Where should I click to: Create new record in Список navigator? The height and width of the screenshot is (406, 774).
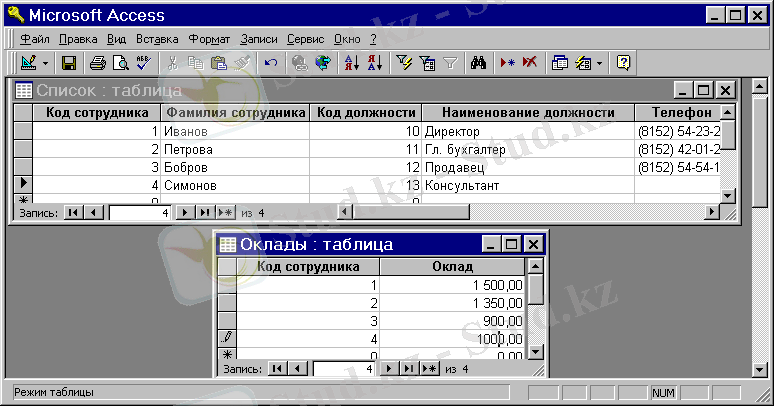[226, 213]
